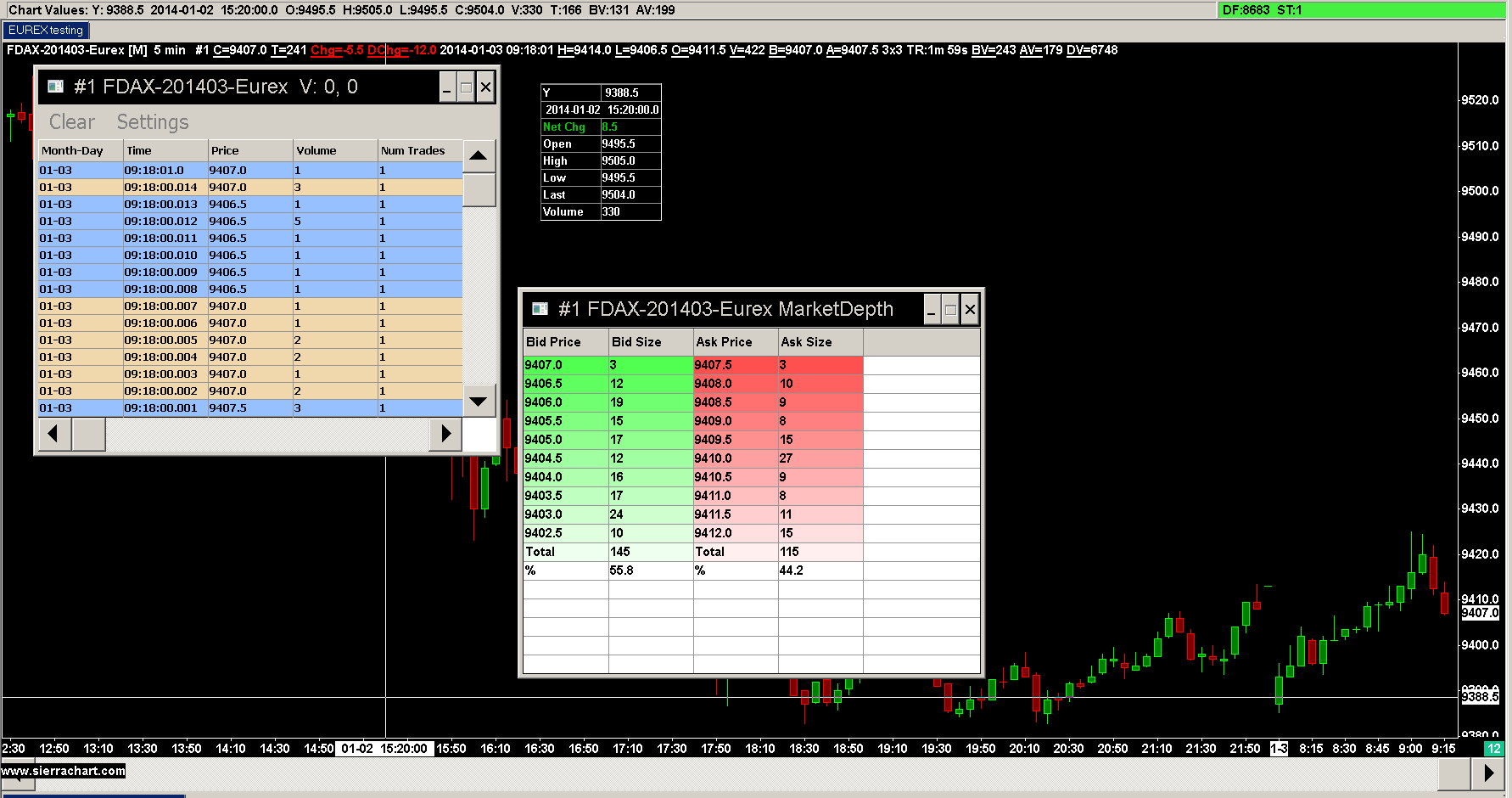Click the Time and Sales scroll down arrow
1512x798 pixels.
tap(479, 401)
